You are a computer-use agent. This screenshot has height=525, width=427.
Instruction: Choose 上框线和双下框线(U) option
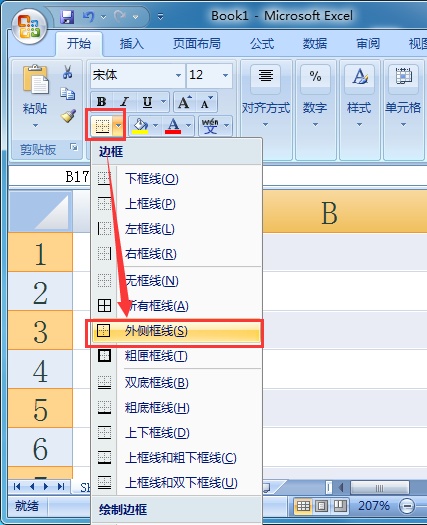click(x=176, y=483)
